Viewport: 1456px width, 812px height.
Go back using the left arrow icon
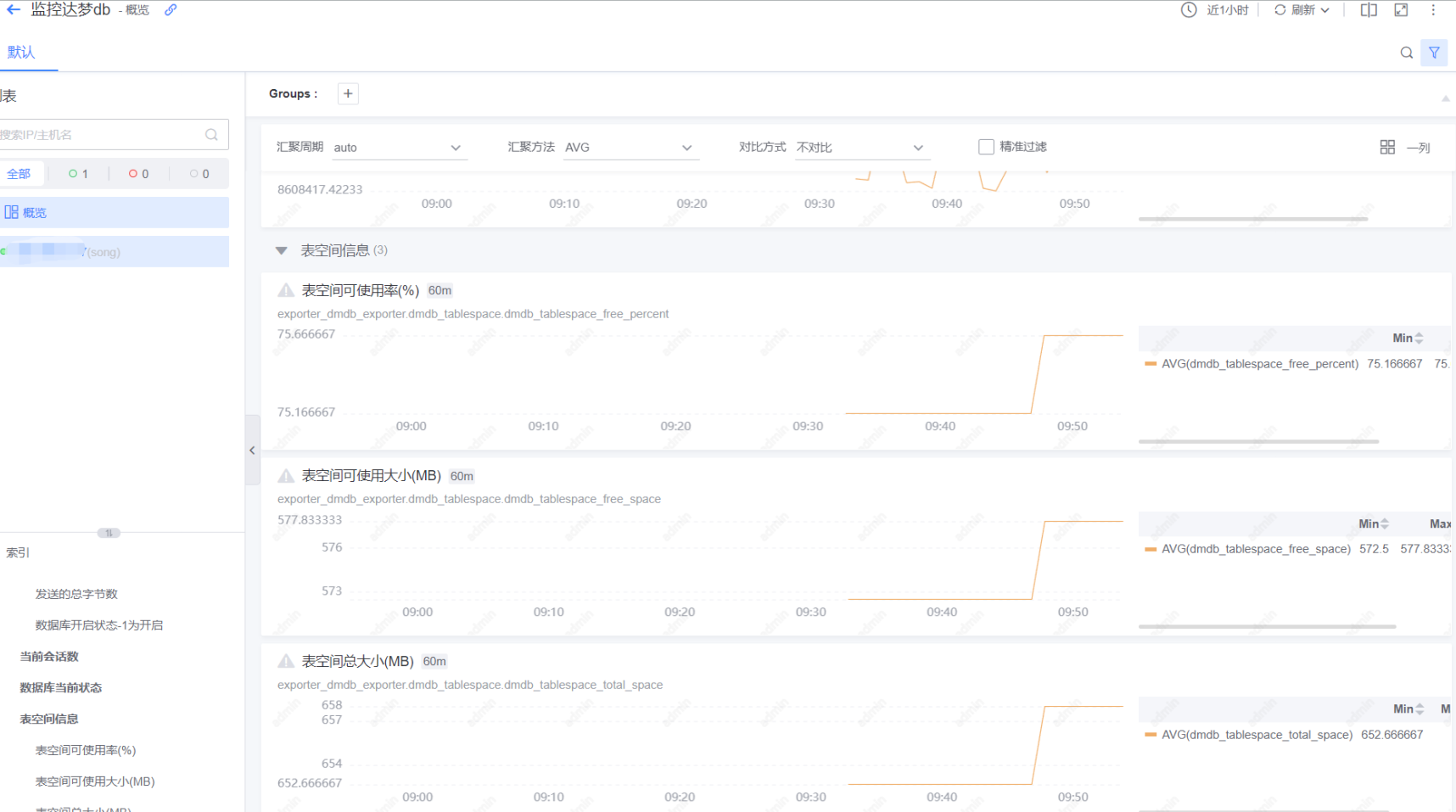pyautogui.click(x=14, y=10)
